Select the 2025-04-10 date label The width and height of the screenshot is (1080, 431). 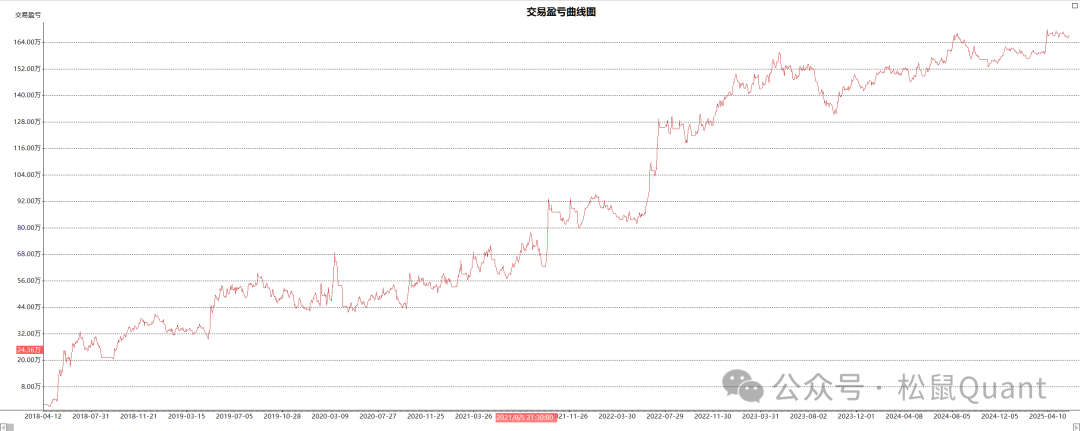(x=1047, y=416)
